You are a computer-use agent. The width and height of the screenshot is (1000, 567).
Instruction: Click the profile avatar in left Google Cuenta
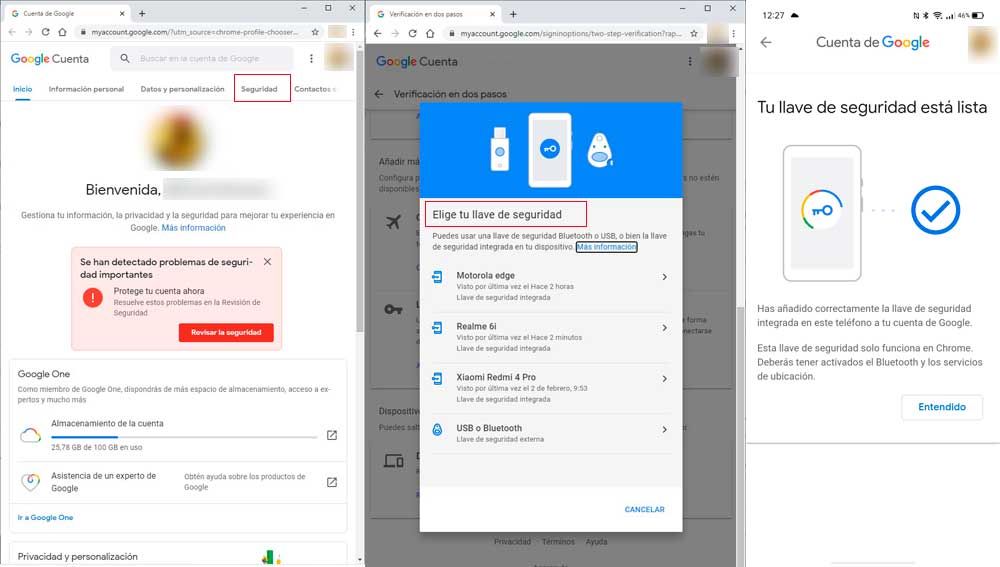tap(338, 58)
